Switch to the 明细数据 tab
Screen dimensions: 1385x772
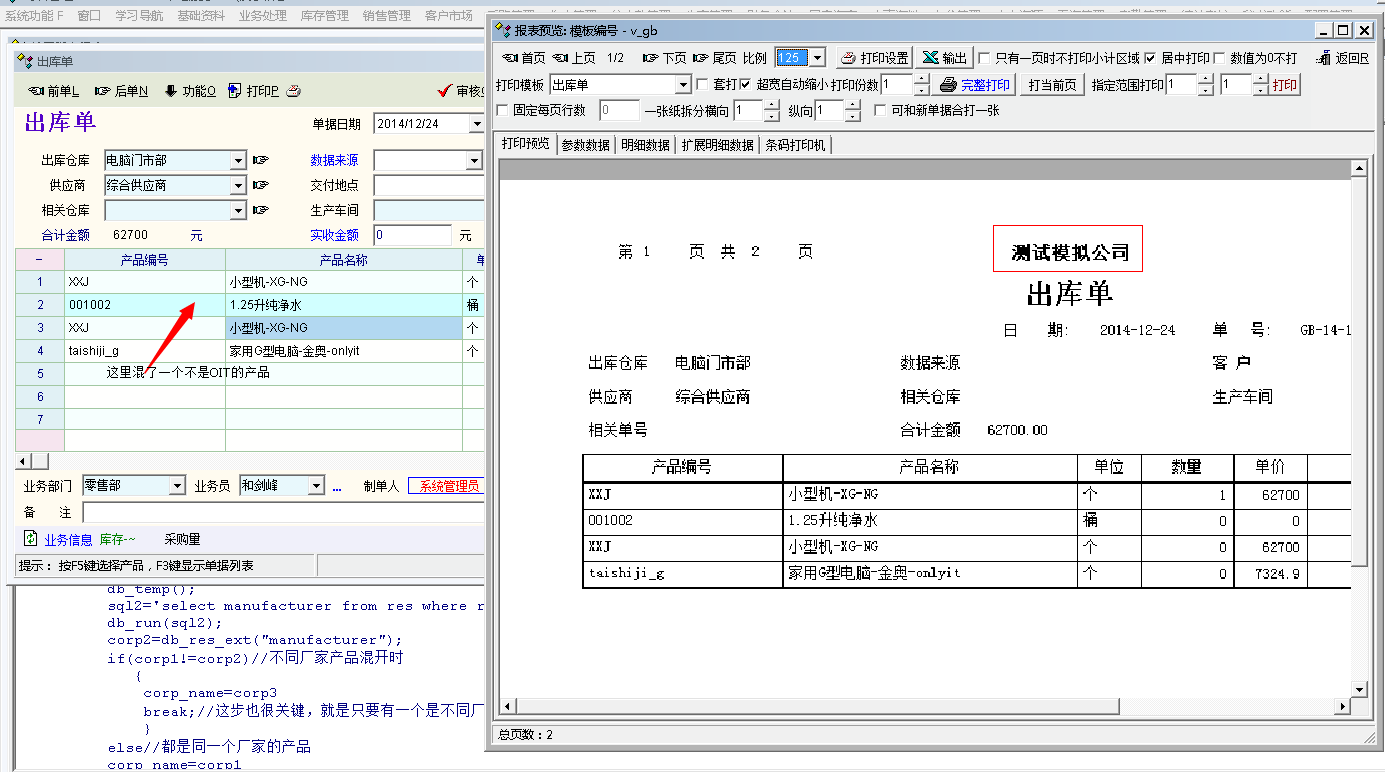[x=645, y=145]
